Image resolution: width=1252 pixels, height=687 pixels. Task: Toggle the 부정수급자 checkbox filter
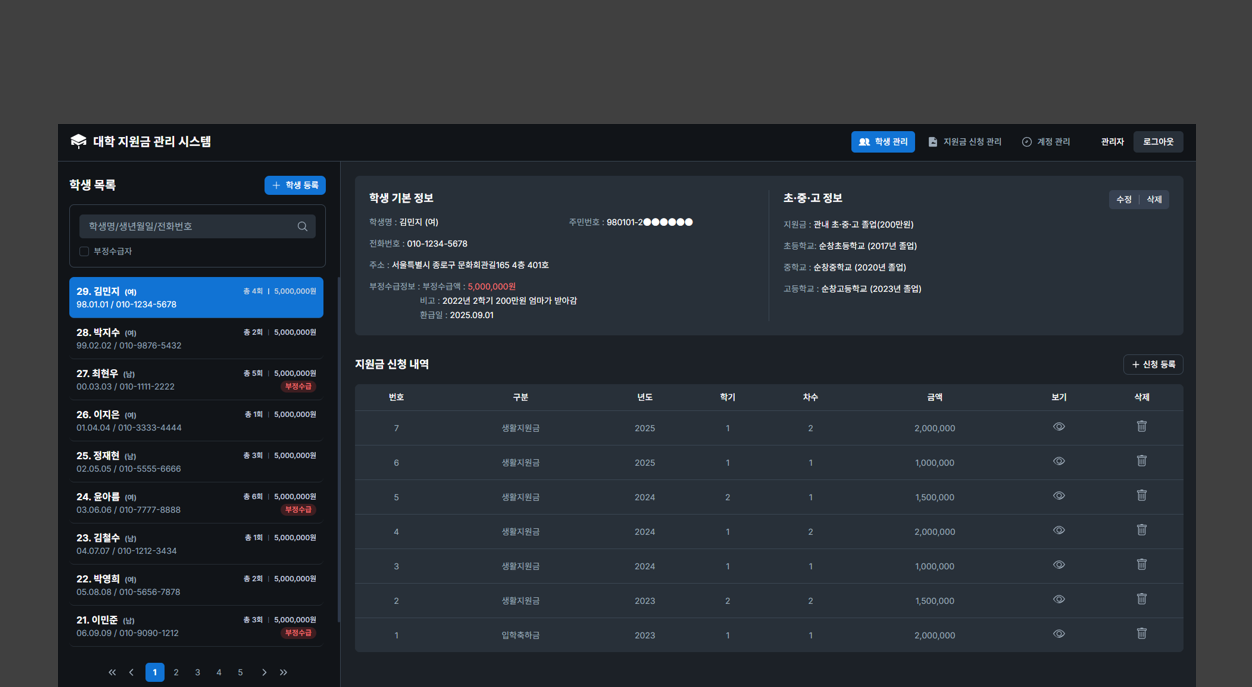coord(84,252)
